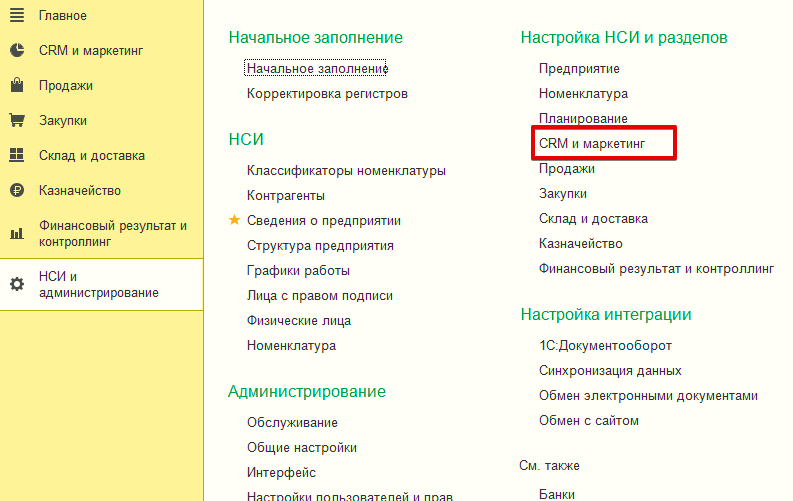This screenshot has width=793, height=501.
Task: Open Финансовый результат и контроллинг settings link
Action: 656,268
